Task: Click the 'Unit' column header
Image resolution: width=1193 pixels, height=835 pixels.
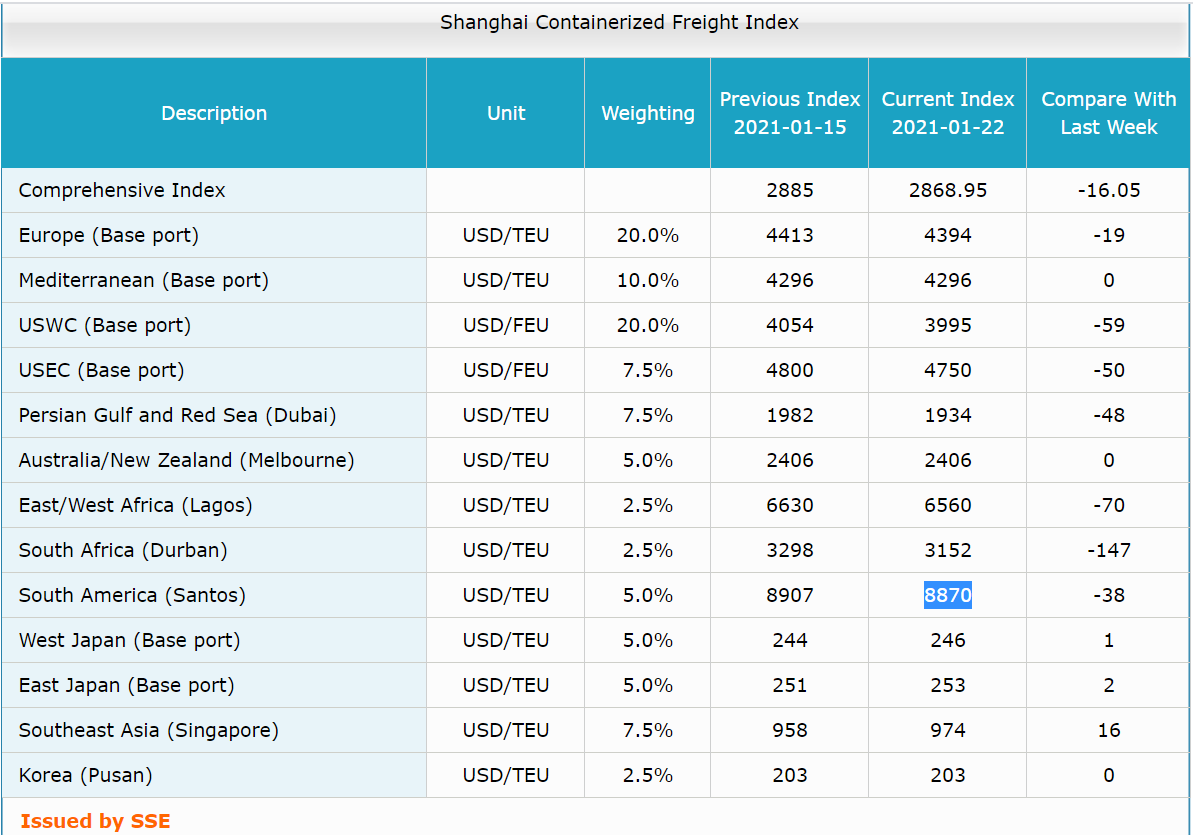Action: pos(505,113)
